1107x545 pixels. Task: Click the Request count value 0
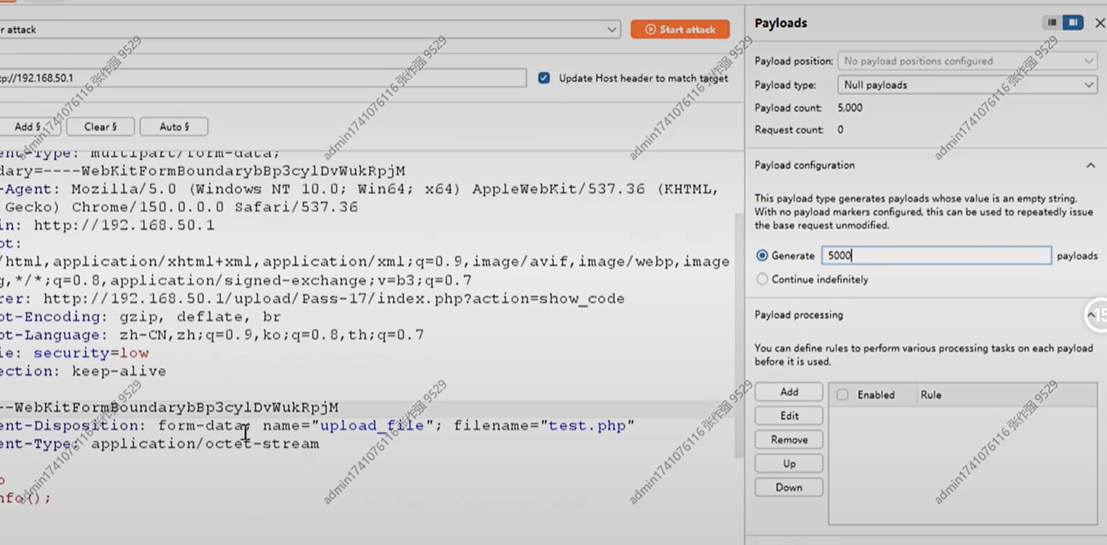point(840,130)
